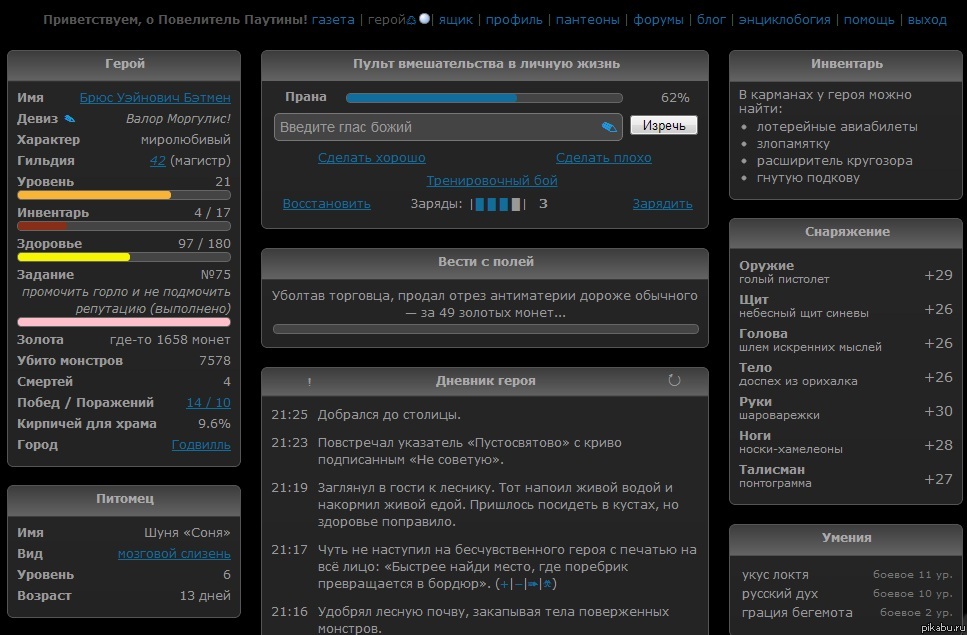
Task: Click the pencil icon in the god voice field
Action: [608, 127]
